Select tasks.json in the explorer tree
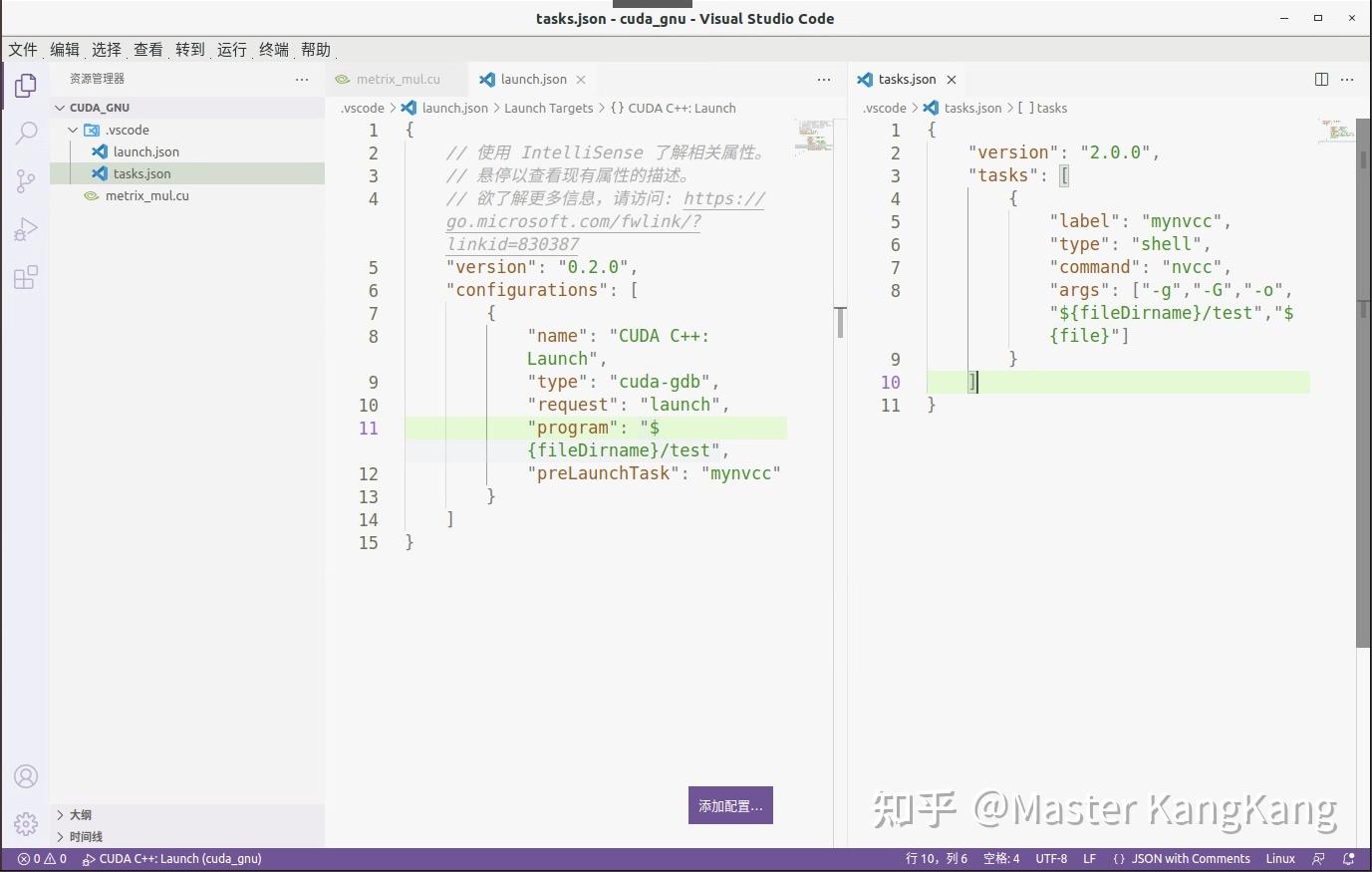 click(x=187, y=173)
